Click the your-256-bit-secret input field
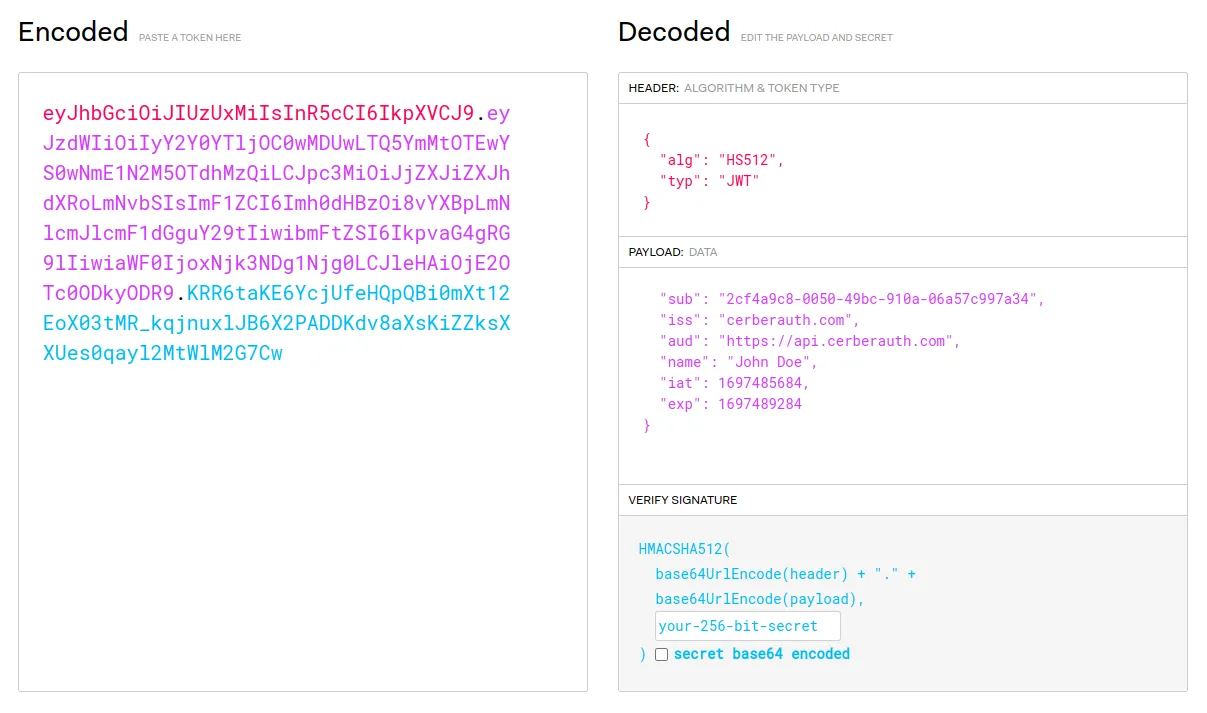This screenshot has width=1207, height=713. [748, 626]
